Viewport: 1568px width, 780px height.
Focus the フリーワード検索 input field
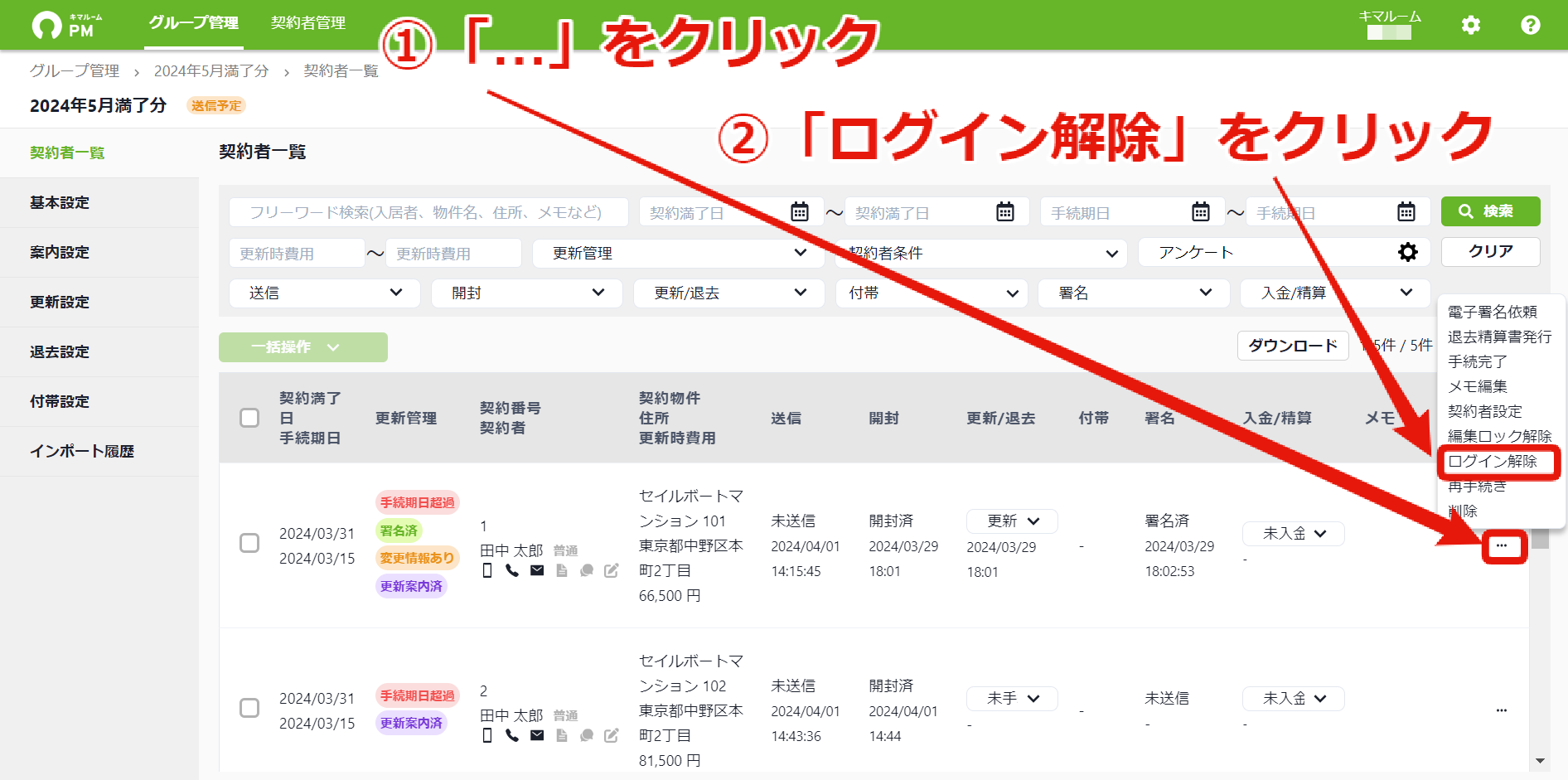point(428,212)
